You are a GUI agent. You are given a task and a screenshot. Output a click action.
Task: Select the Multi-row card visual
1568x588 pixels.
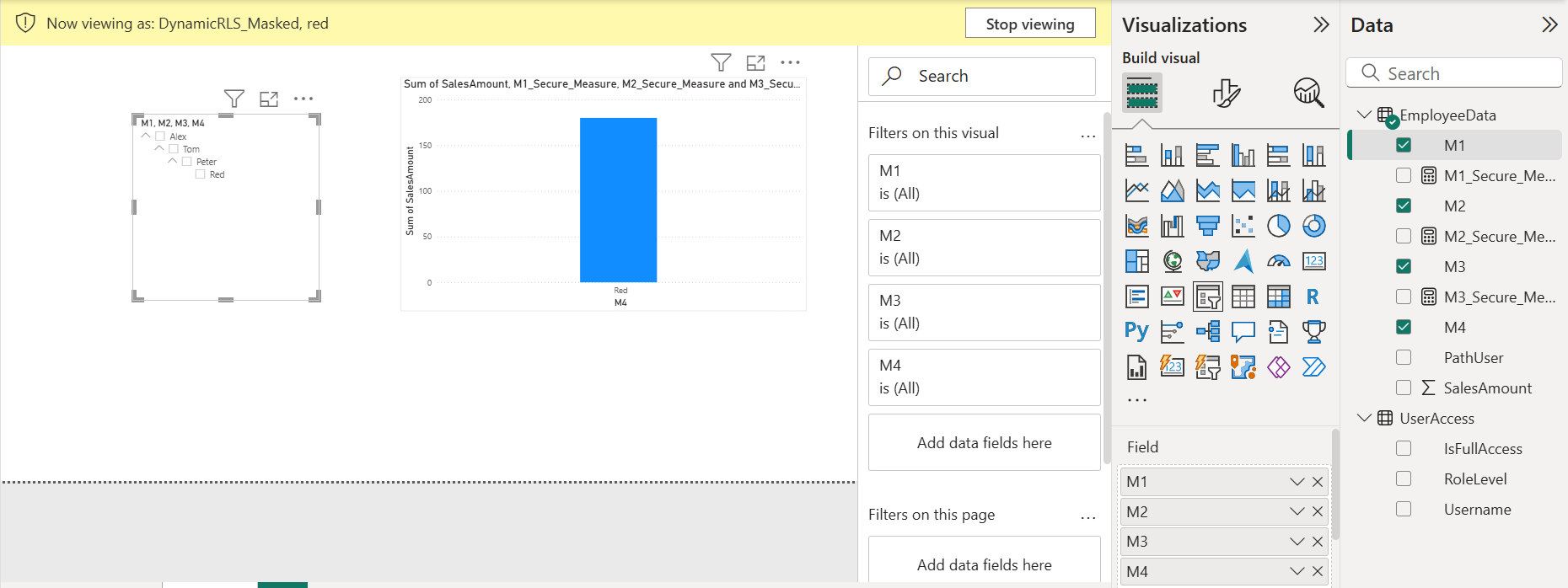1136,297
